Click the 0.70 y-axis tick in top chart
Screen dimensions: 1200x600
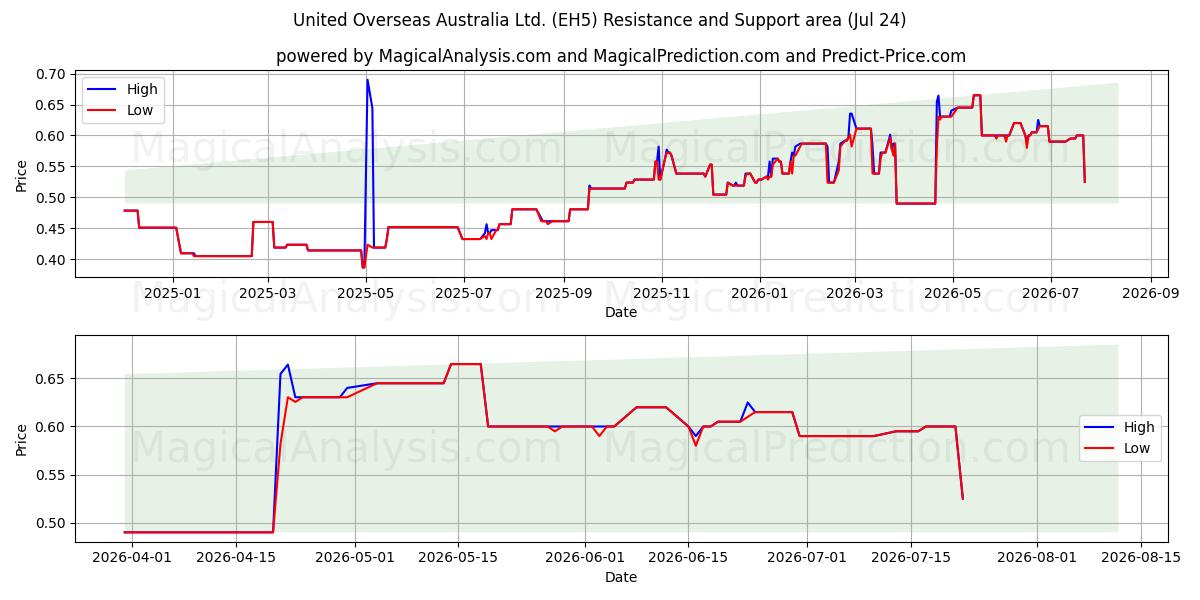click(x=51, y=74)
